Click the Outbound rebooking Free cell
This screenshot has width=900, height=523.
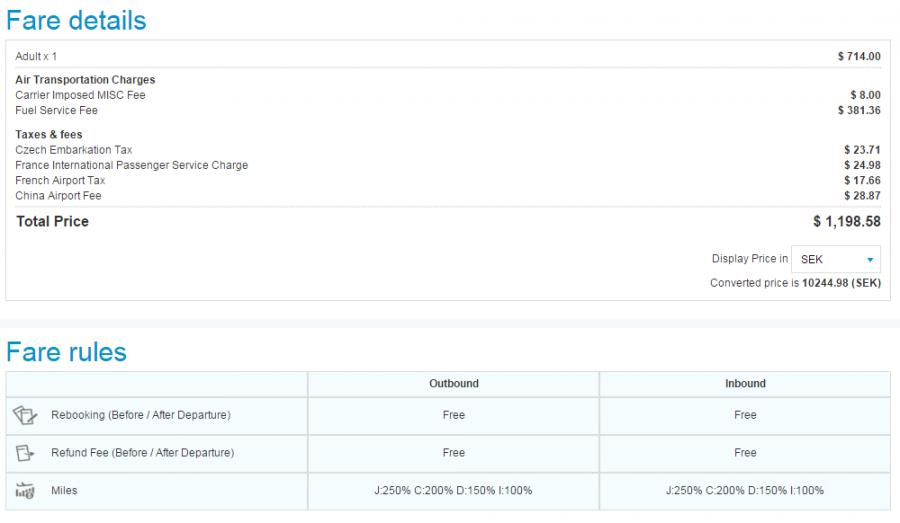tap(453, 415)
